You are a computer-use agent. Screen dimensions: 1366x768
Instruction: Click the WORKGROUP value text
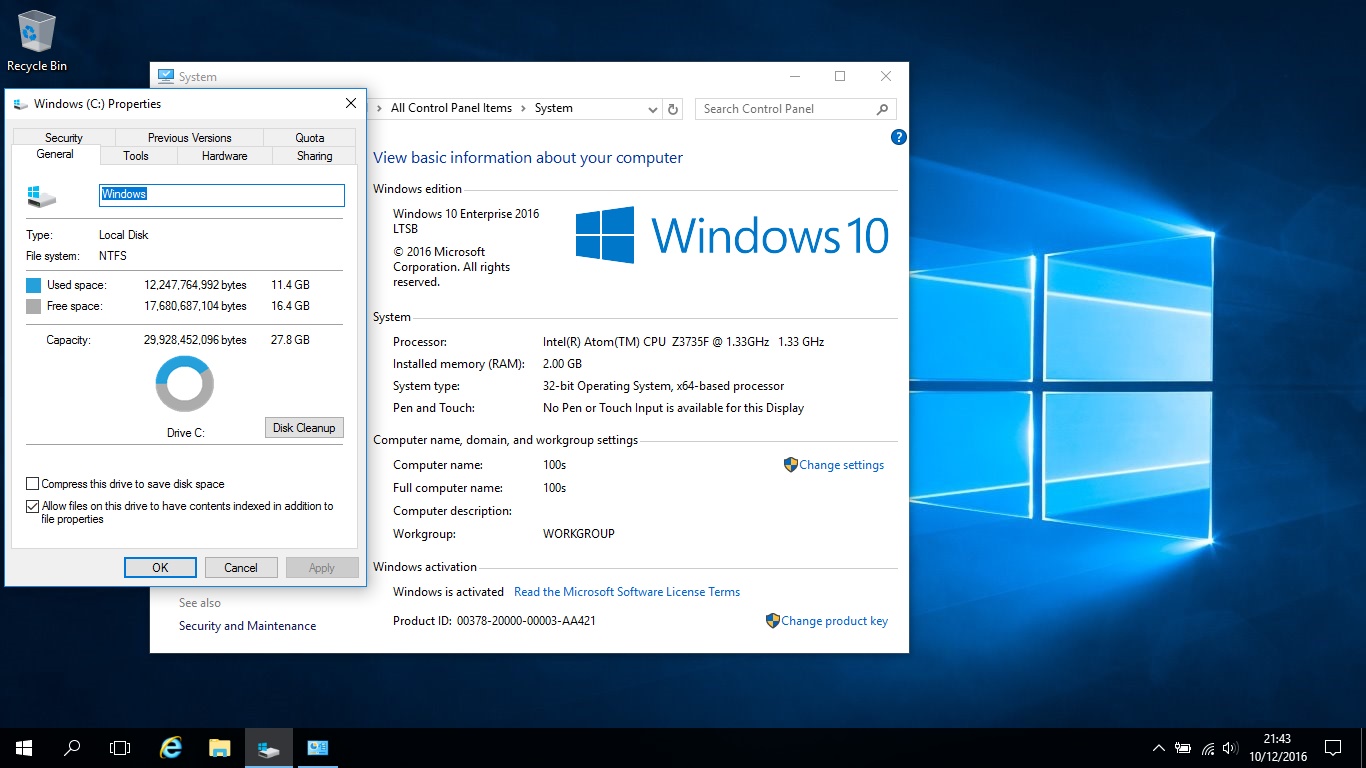[x=579, y=534]
